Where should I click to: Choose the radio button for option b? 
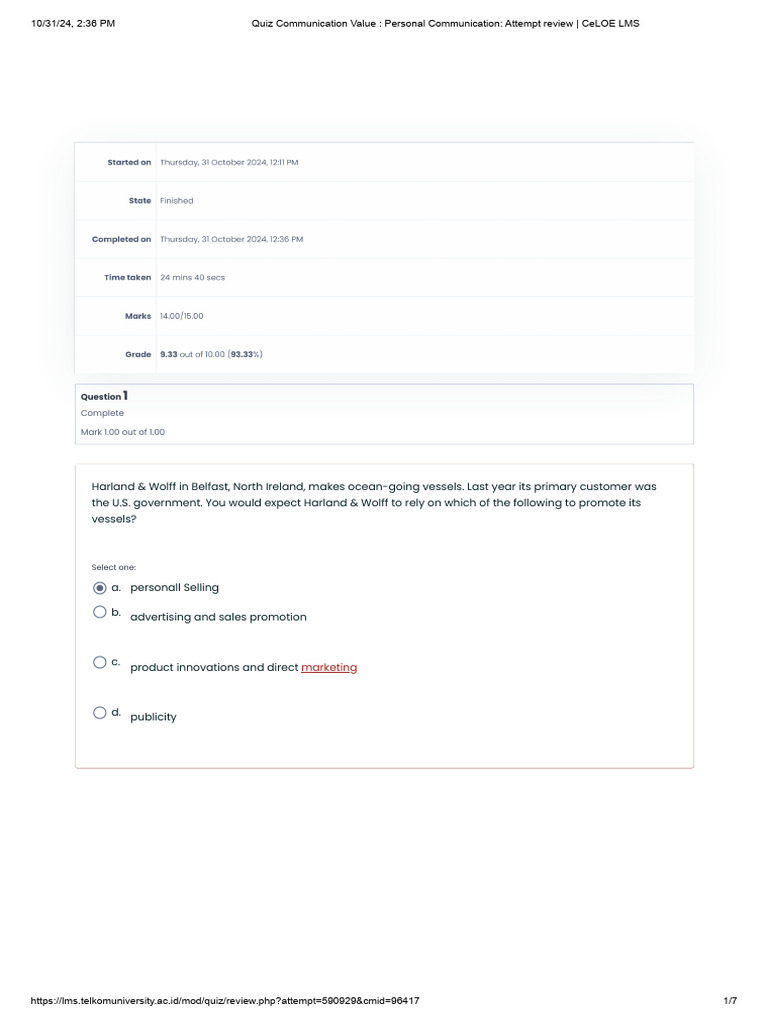pyautogui.click(x=99, y=612)
